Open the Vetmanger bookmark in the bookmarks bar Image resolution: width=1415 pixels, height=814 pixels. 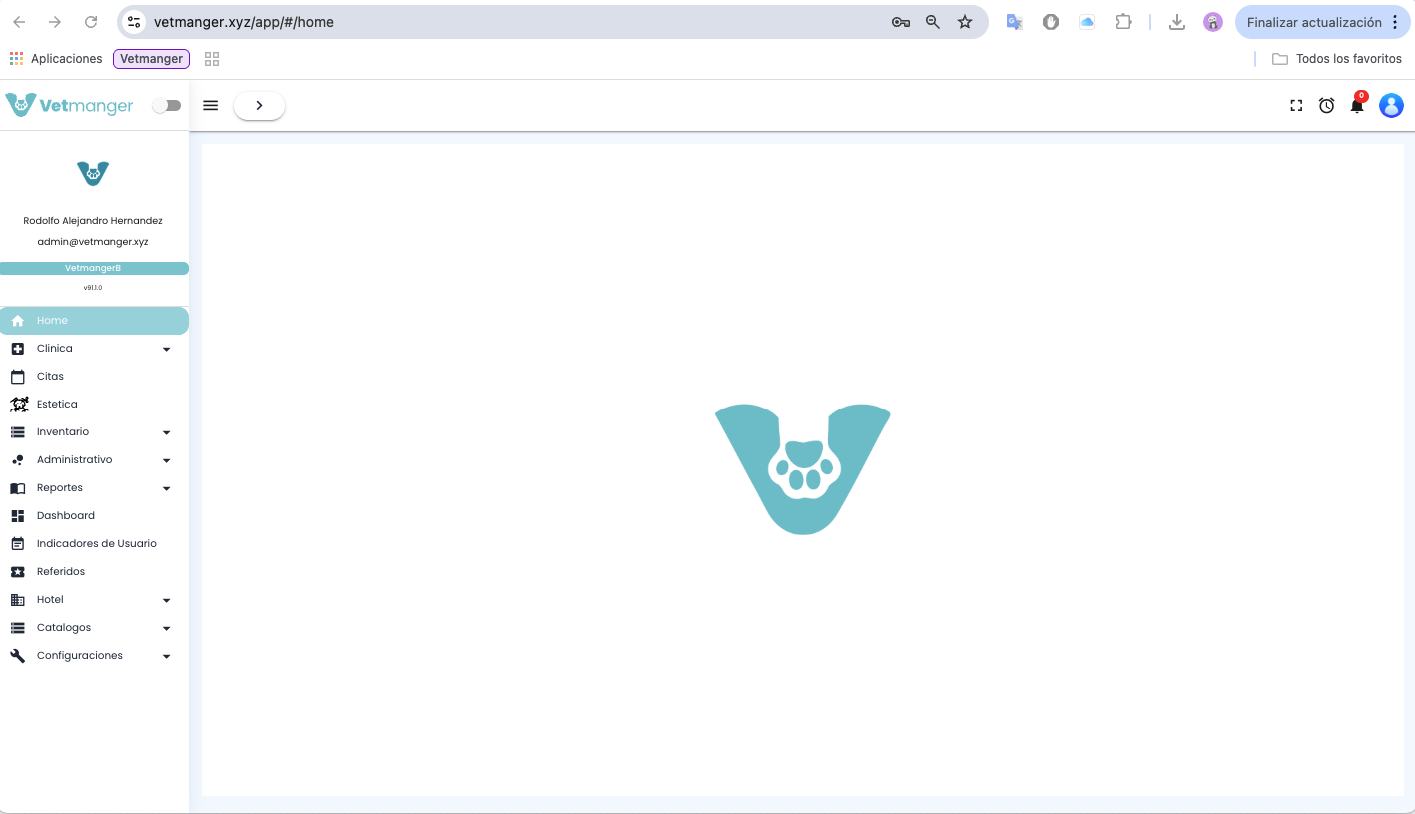(151, 59)
